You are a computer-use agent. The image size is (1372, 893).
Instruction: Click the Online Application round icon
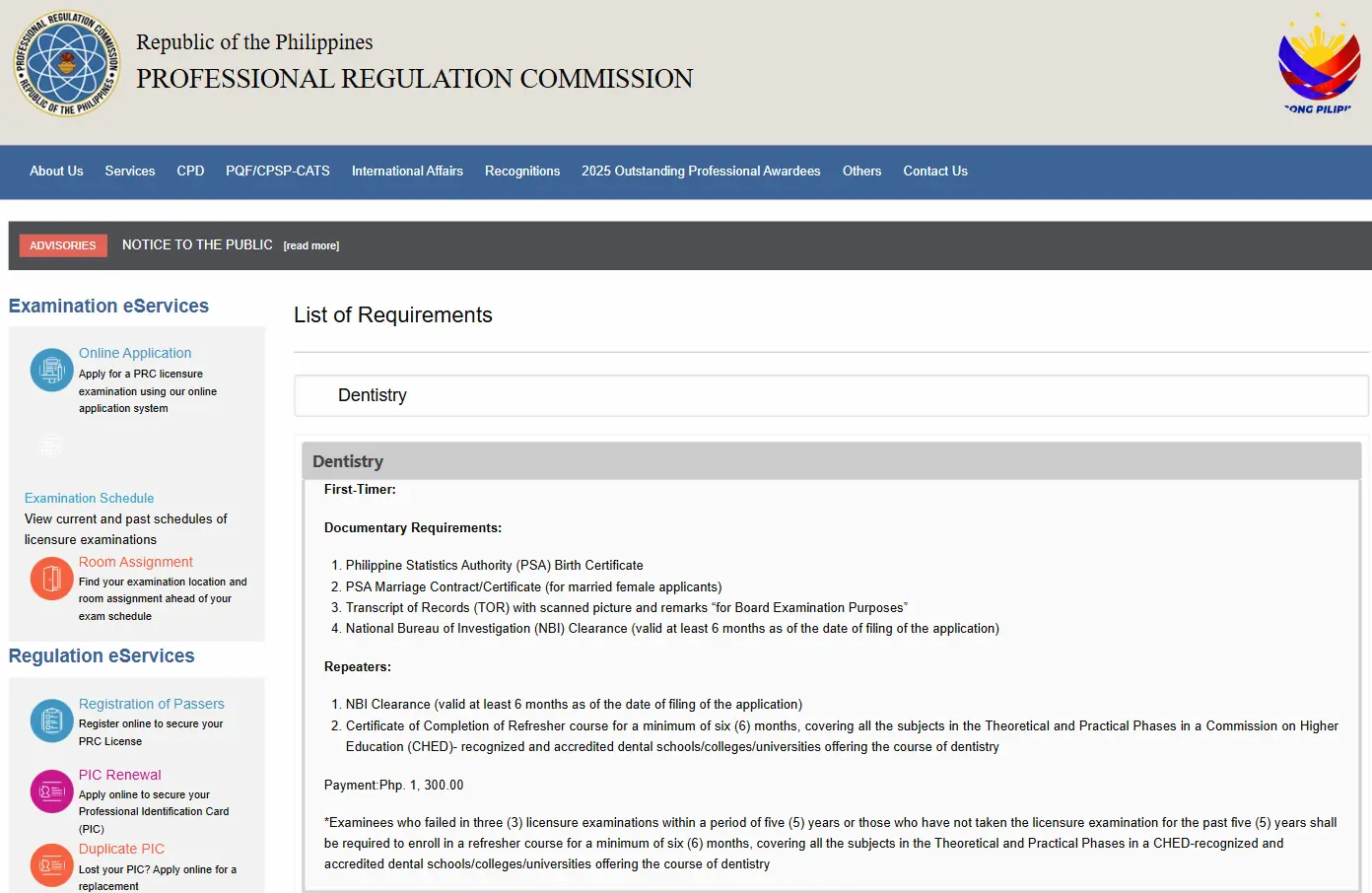(x=52, y=370)
